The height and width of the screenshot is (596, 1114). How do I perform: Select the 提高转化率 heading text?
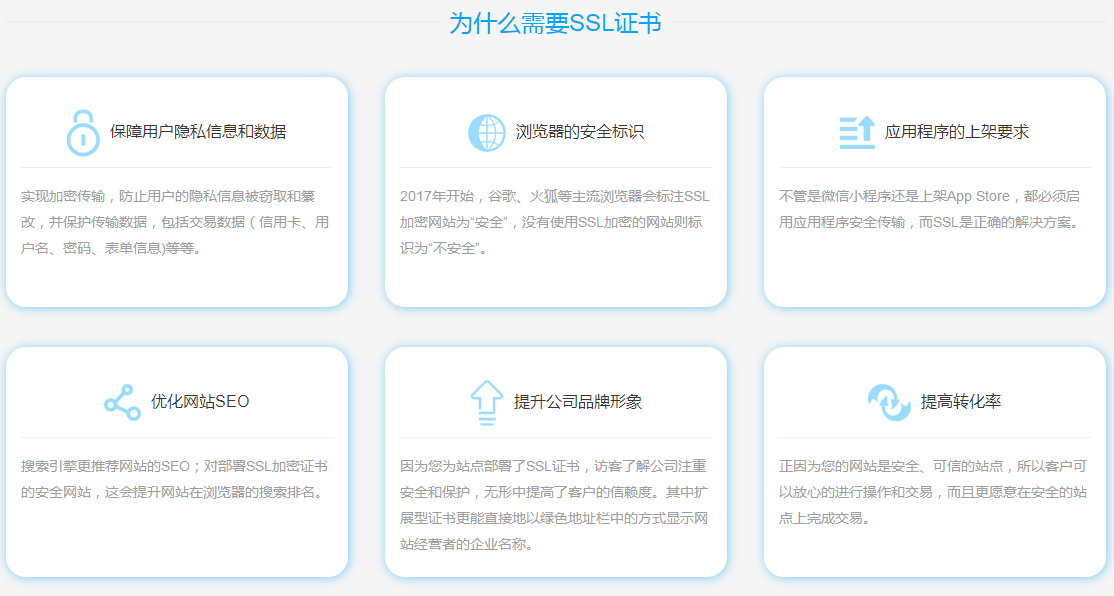960,402
